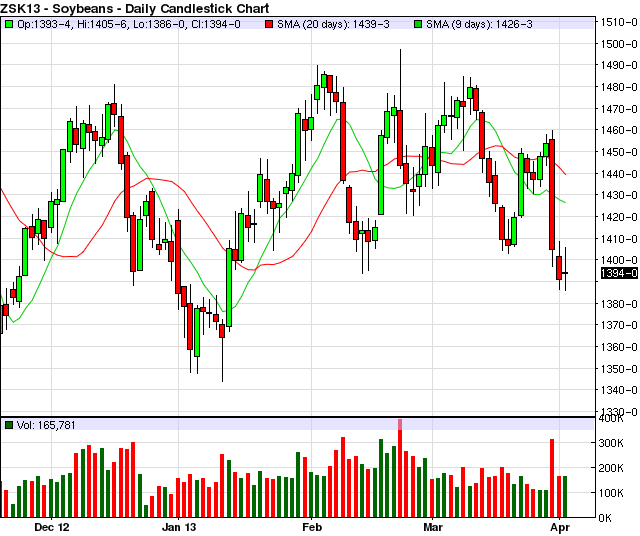Click the tallest volume bar, shaded pink near 400K
This screenshot has width=640, height=536.
(x=400, y=468)
